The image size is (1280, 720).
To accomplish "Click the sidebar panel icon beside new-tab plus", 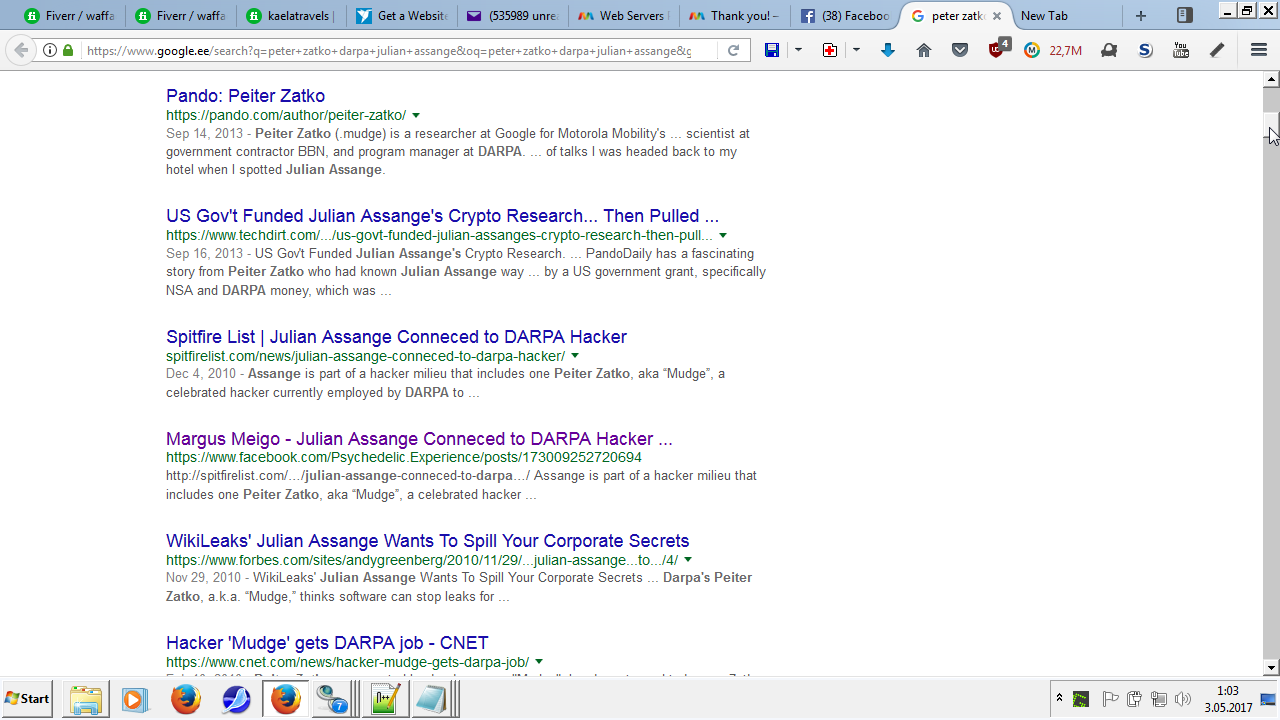I will point(1185,15).
